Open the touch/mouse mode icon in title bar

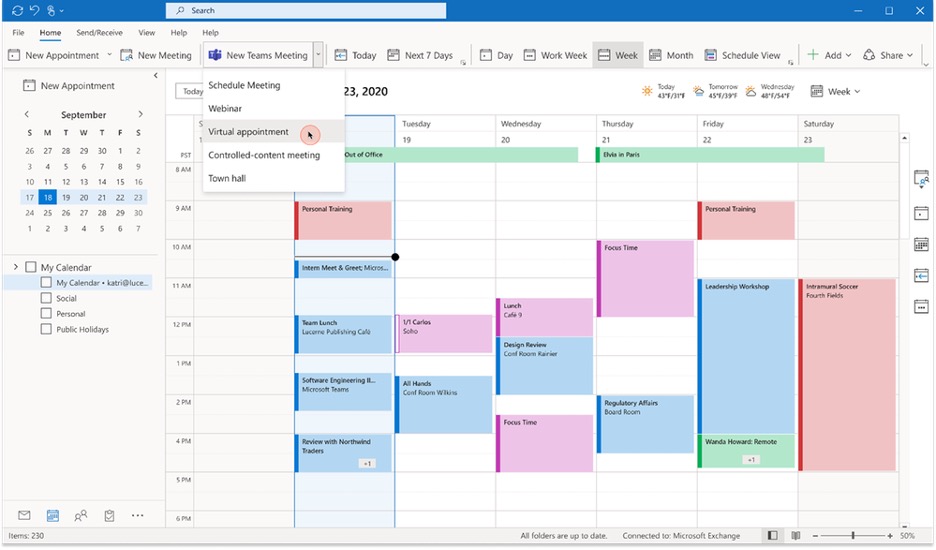click(x=51, y=10)
